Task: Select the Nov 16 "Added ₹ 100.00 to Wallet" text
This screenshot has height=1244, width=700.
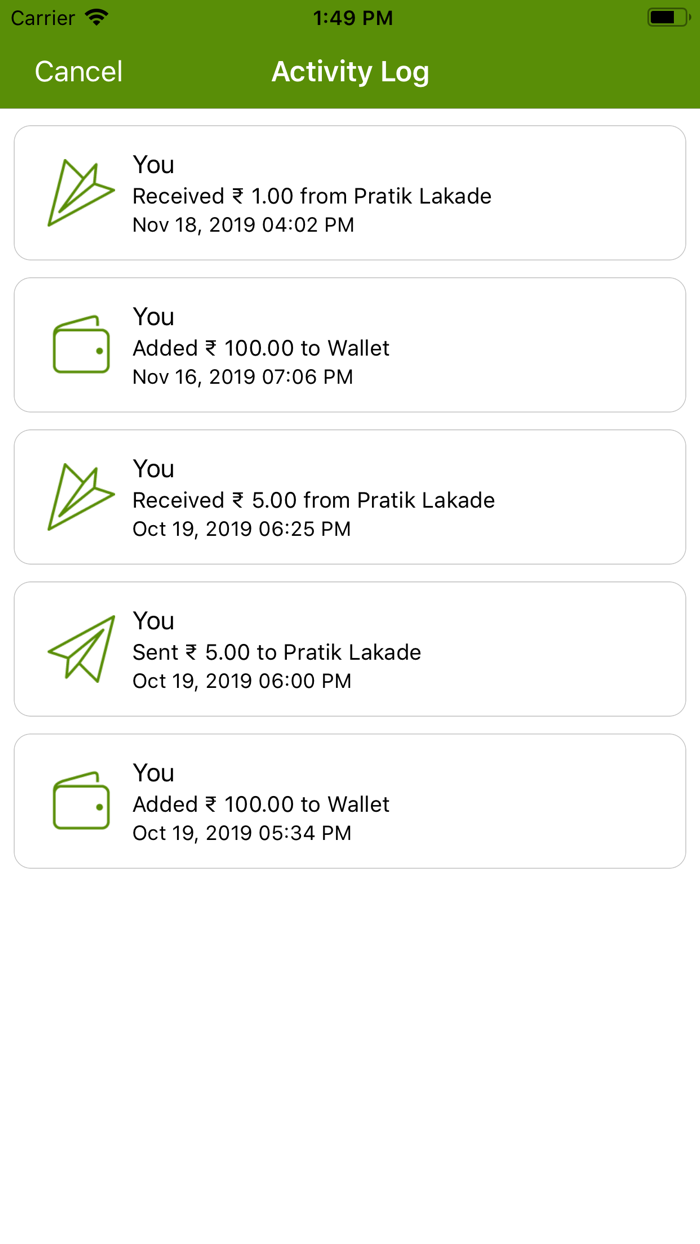Action: click(261, 348)
